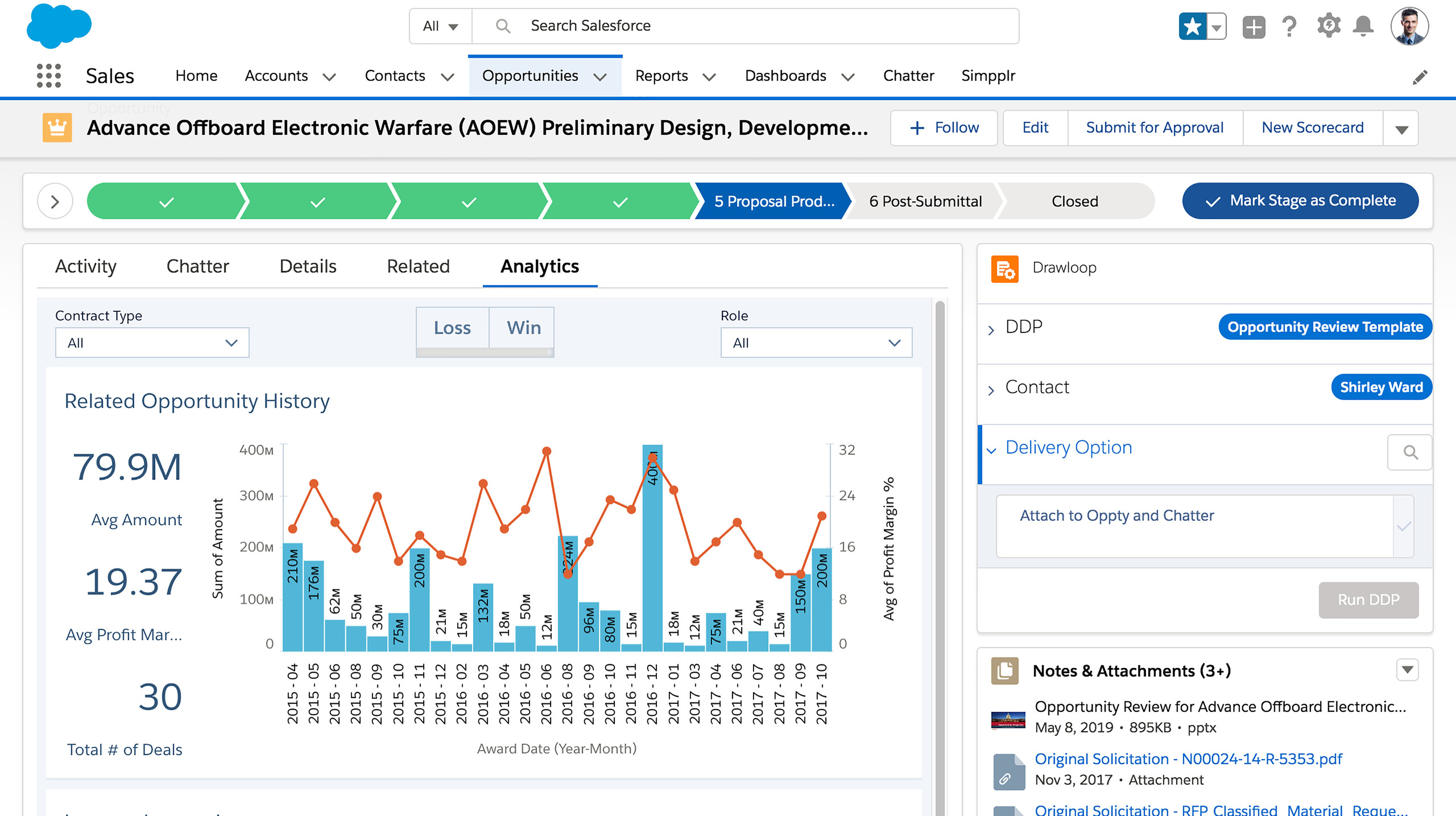This screenshot has width=1456, height=816.
Task: Open the Contacts menu chevron
Action: 448,77
